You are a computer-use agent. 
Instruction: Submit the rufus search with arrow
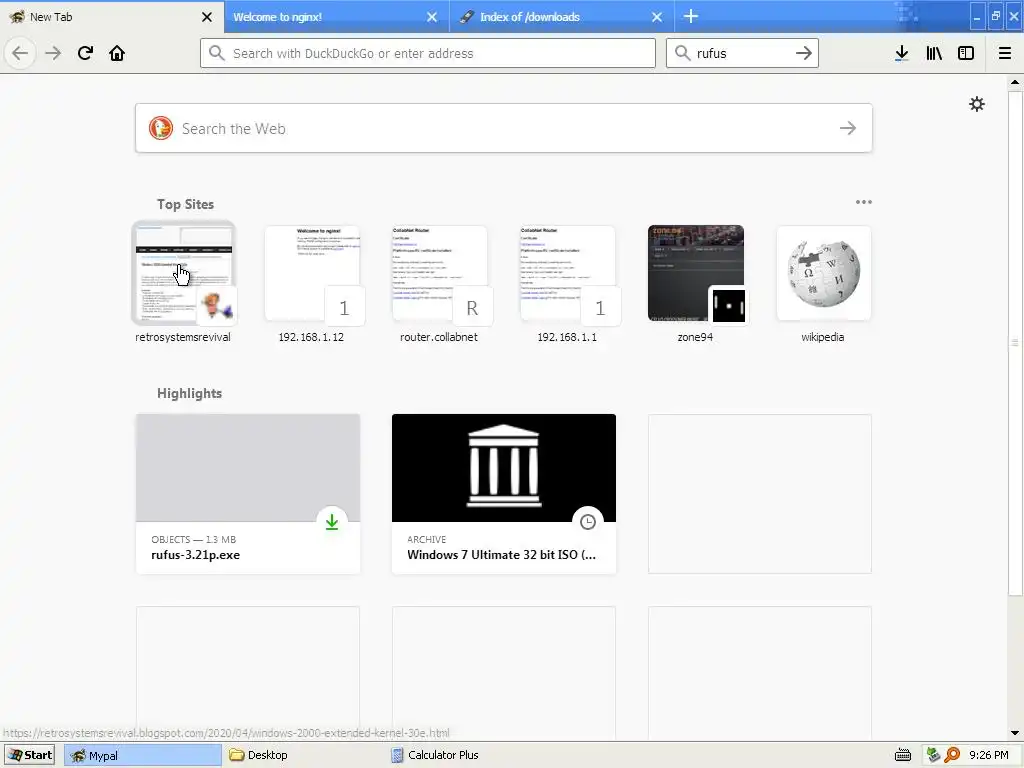click(x=804, y=53)
